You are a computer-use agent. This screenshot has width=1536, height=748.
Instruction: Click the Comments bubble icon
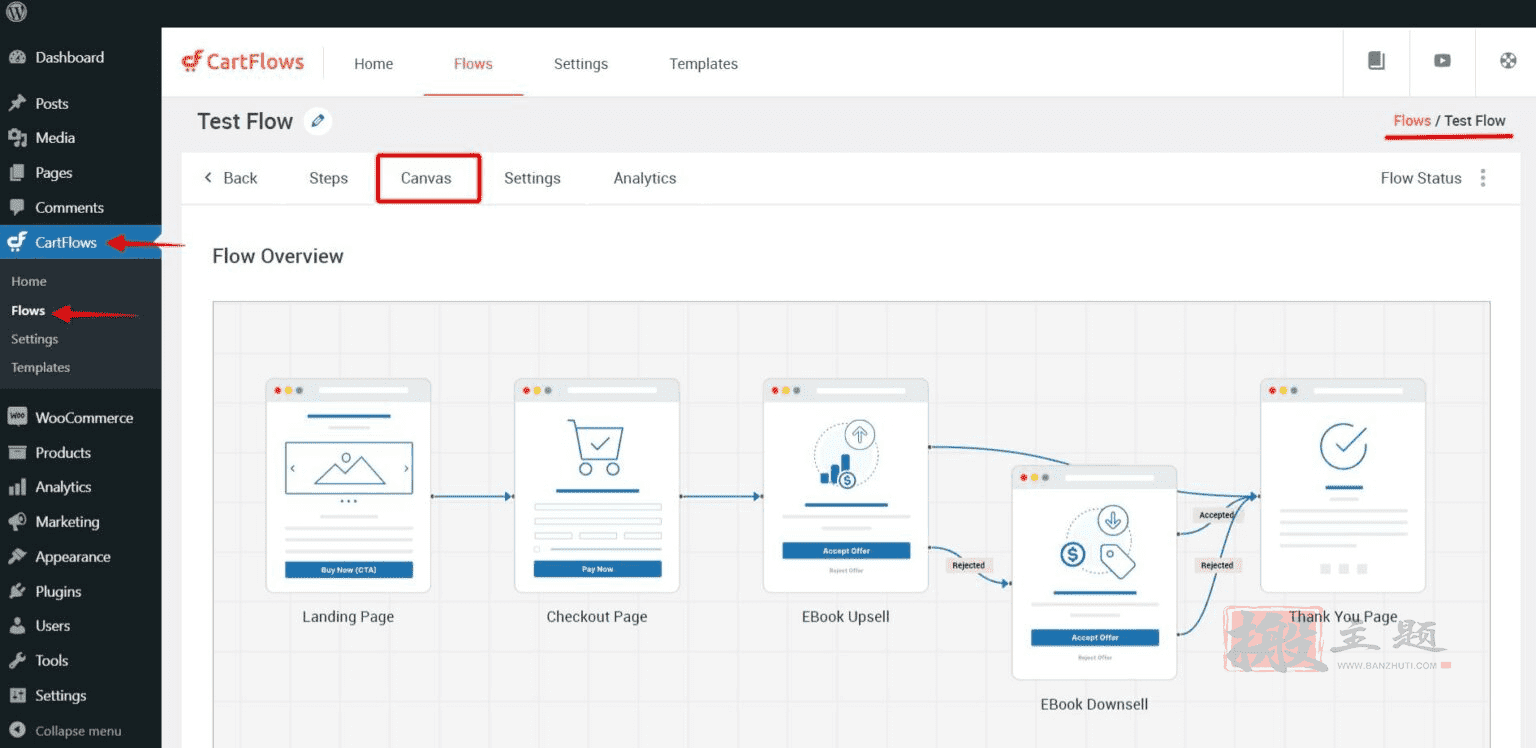[17, 208]
